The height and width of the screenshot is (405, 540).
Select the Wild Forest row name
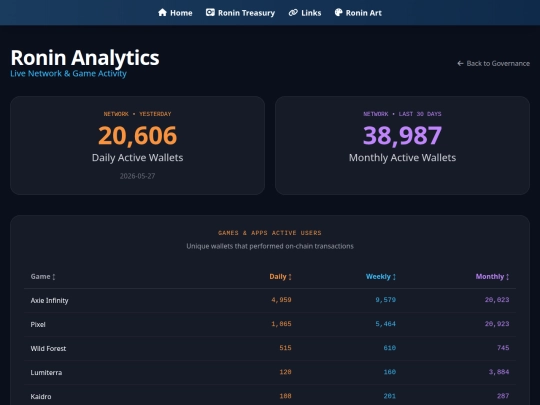[48, 349]
